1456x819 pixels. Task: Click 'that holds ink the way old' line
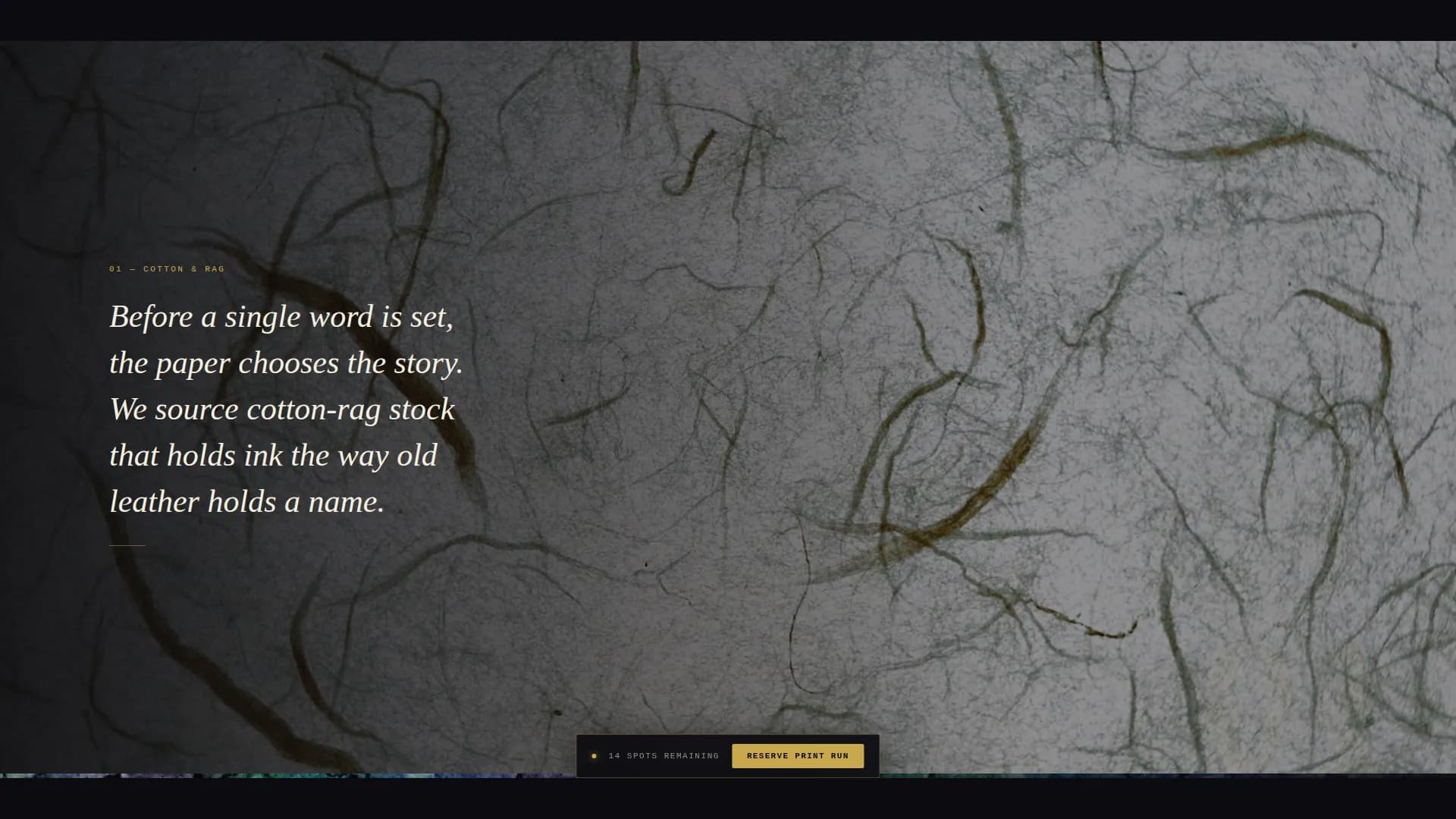[273, 456]
